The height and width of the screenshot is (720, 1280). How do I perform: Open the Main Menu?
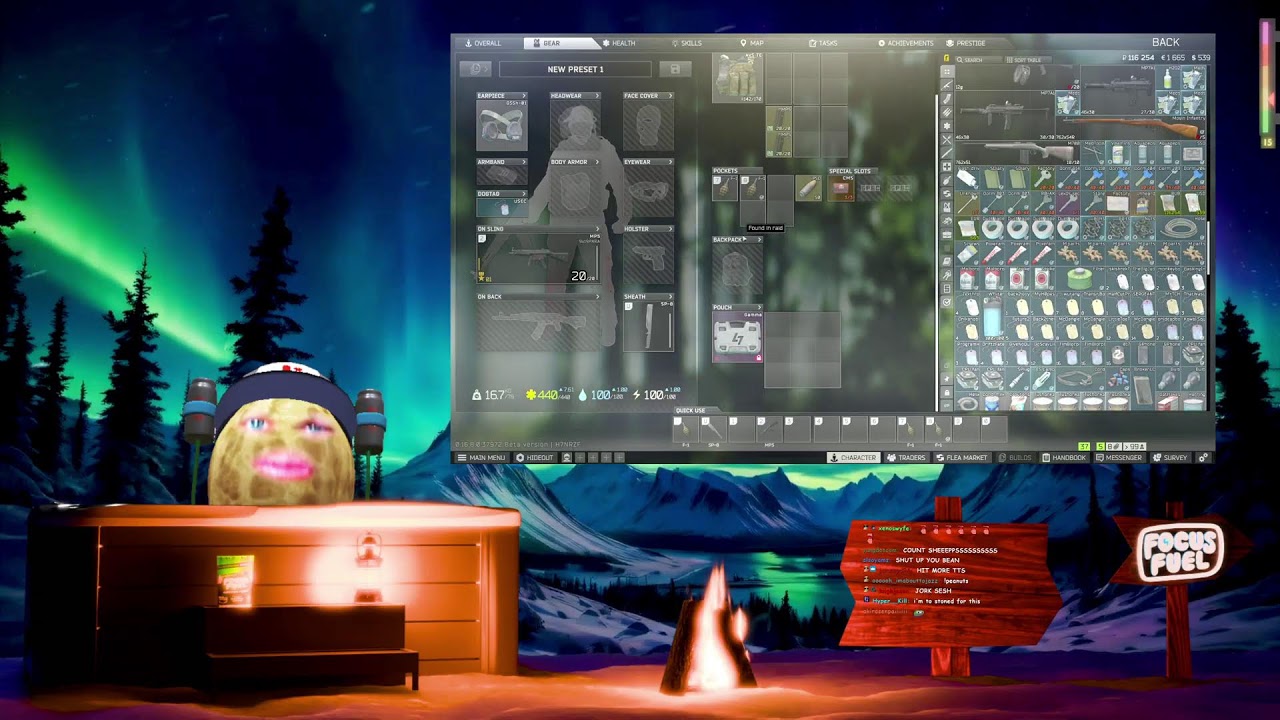click(x=482, y=458)
